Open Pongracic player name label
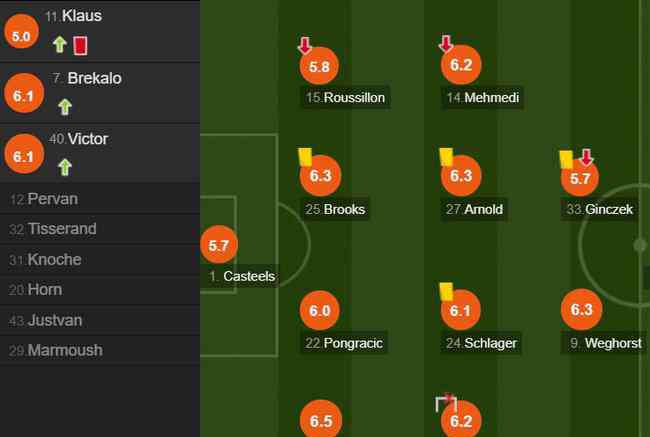Image resolution: width=650 pixels, height=437 pixels. [344, 343]
